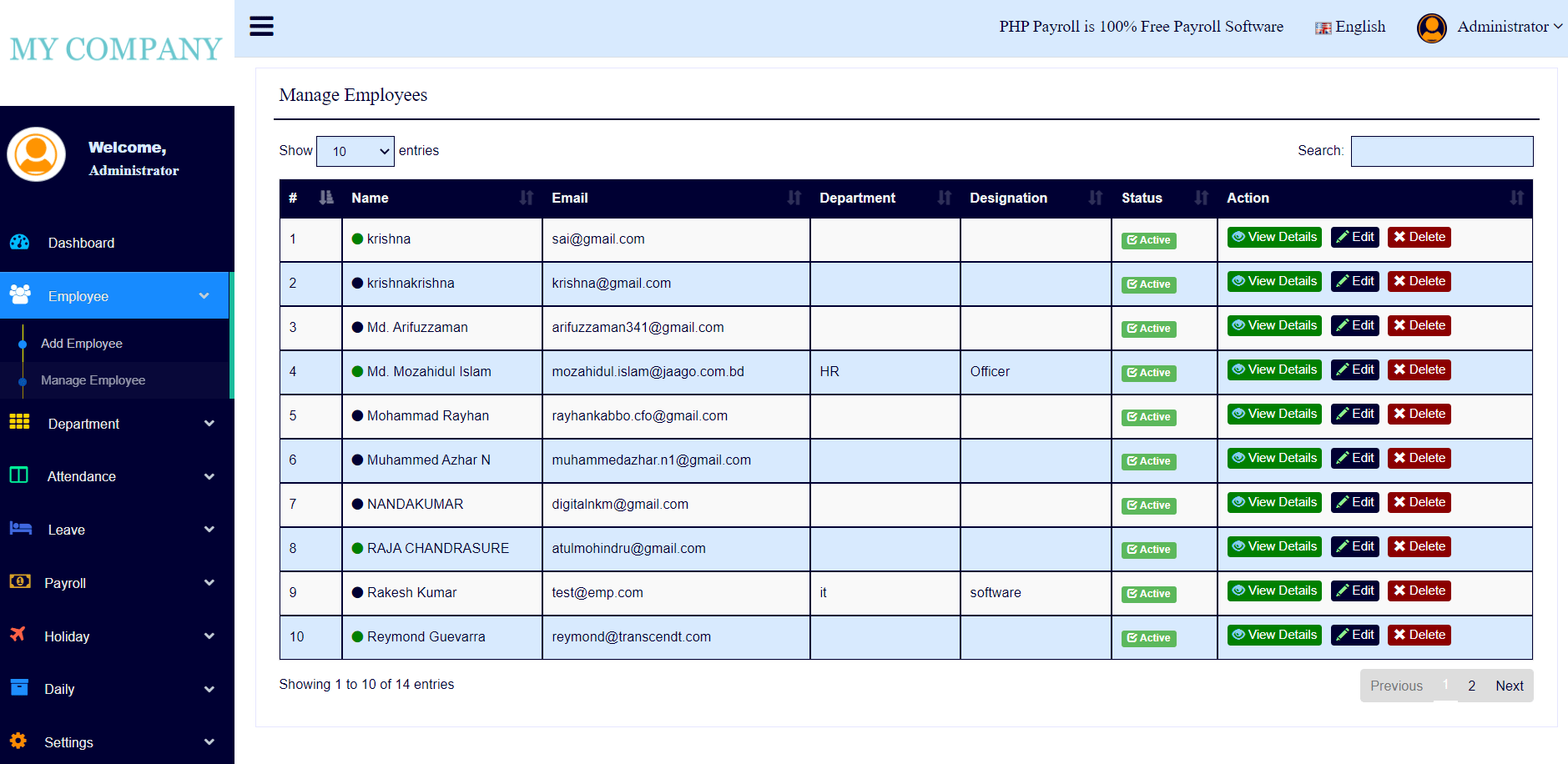Viewport: 1568px width, 764px height.
Task: Click the Attendance calendar icon
Action: click(20, 475)
